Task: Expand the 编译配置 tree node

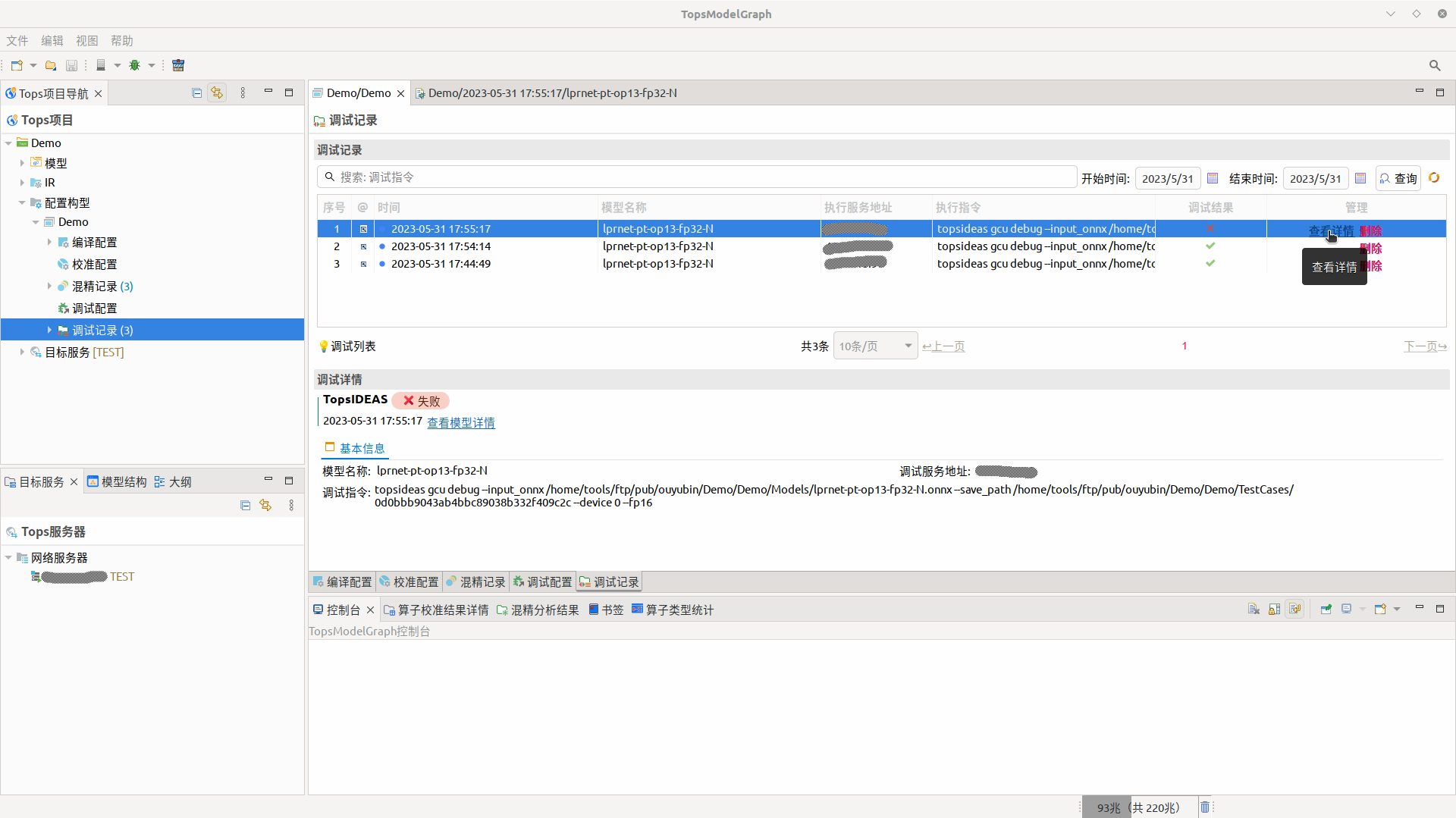Action: pos(49,242)
